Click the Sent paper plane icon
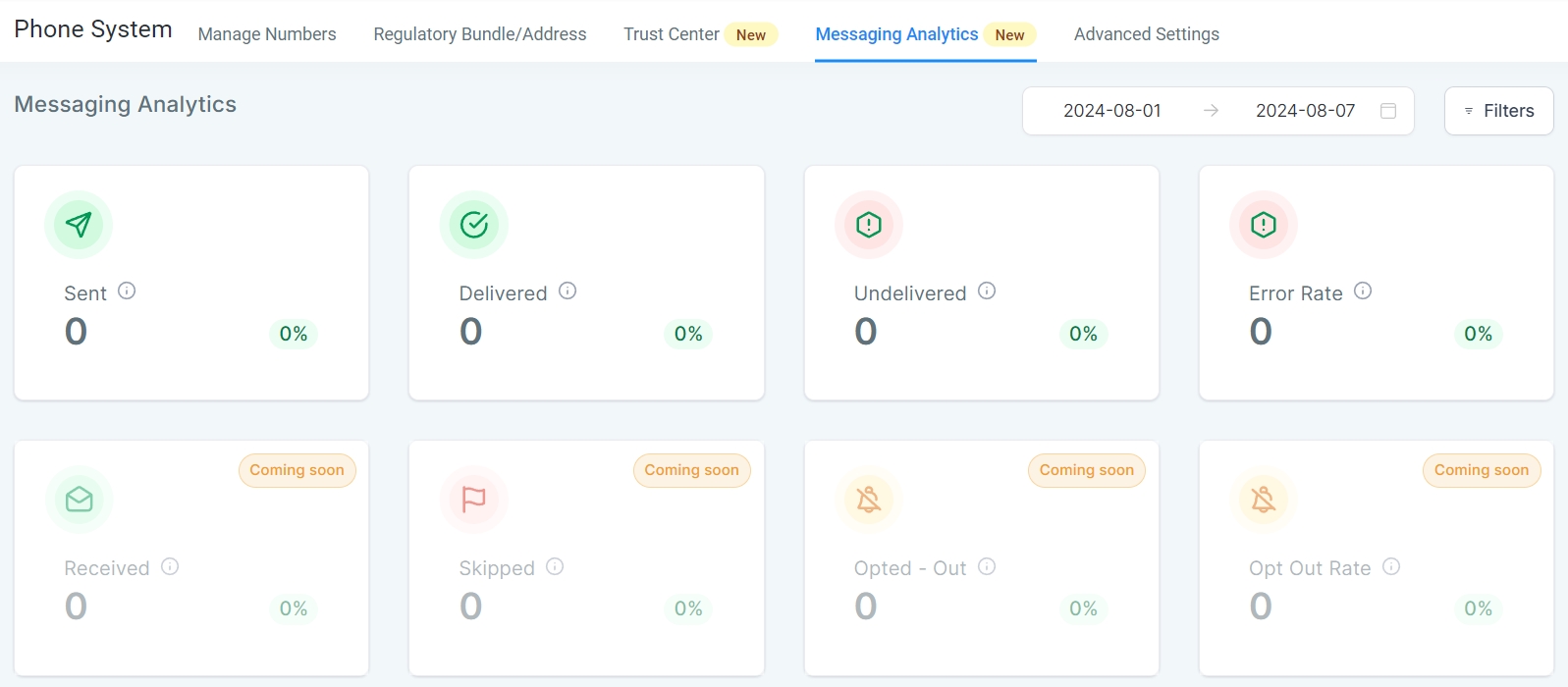The height and width of the screenshot is (687, 1568). point(79,225)
